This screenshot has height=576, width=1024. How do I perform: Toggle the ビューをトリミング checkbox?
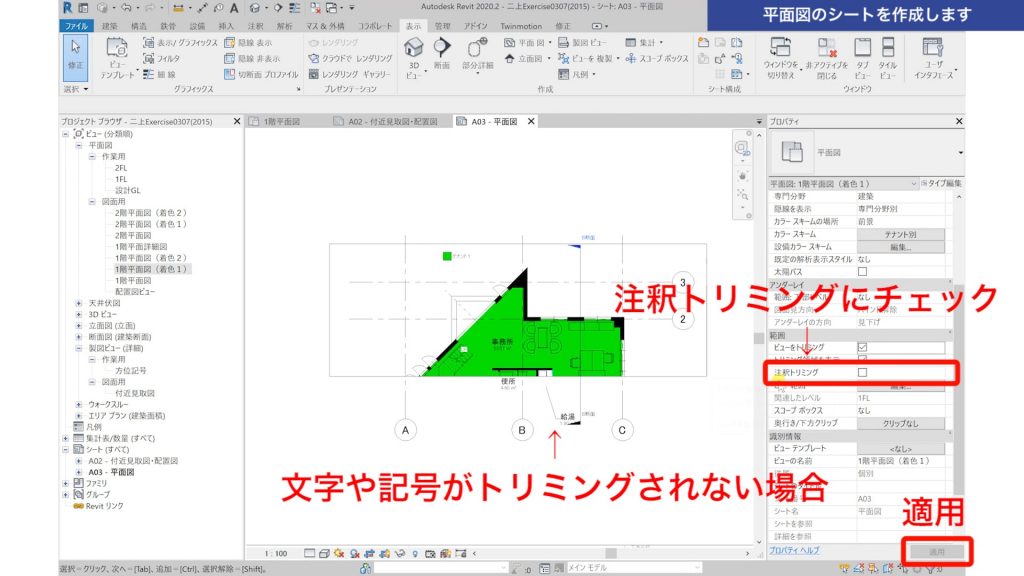tap(863, 345)
